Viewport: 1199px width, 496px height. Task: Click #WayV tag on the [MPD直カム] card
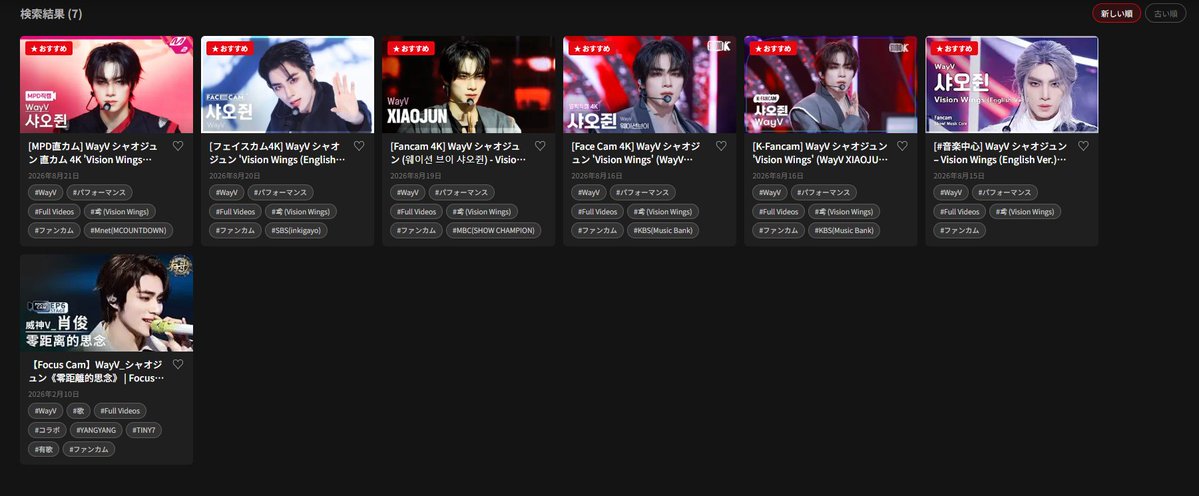(45, 193)
